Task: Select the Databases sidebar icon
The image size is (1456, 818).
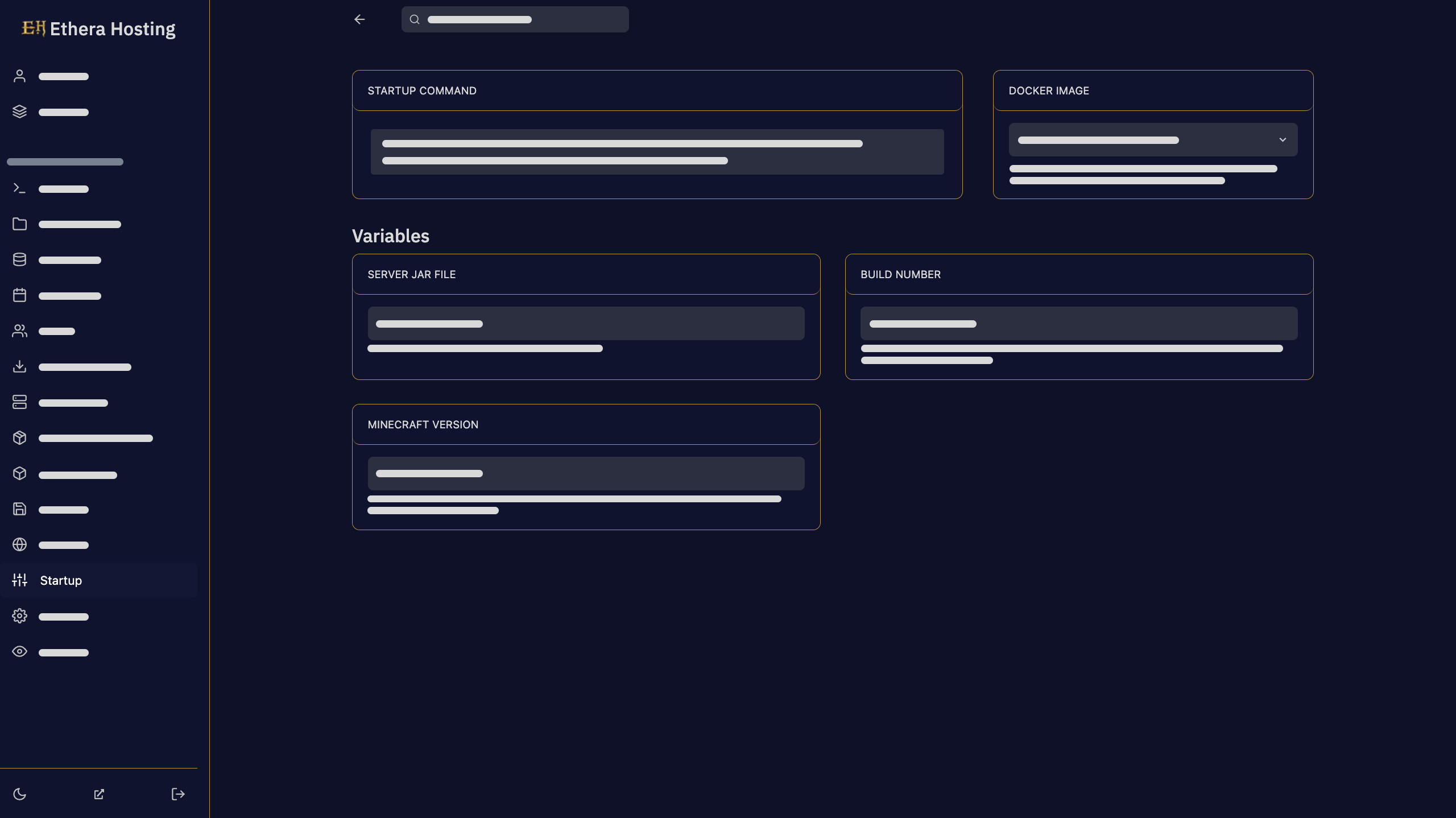Action: (x=19, y=259)
